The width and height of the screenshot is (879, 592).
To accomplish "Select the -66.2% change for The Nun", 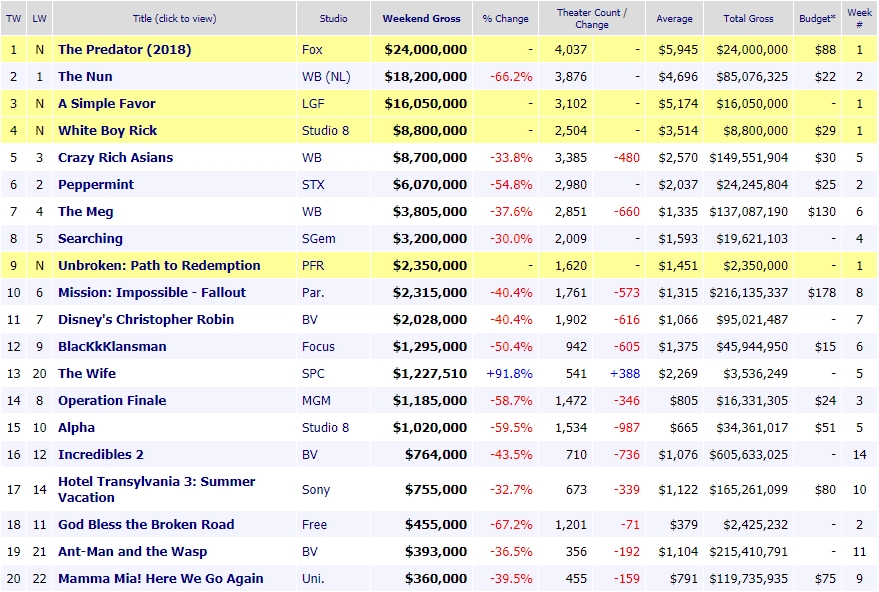I will tap(511, 76).
